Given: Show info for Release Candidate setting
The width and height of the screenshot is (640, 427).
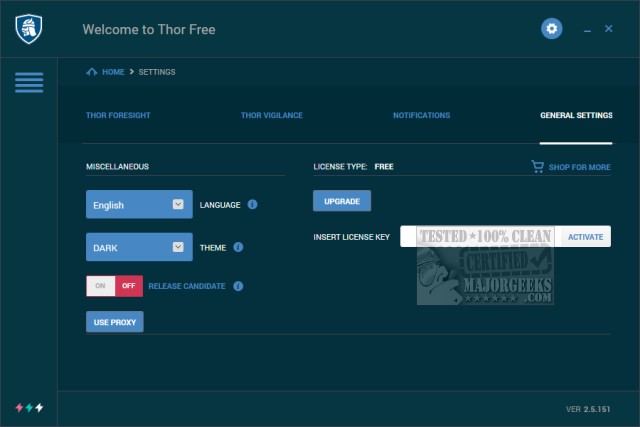Looking at the screenshot, I should [238, 286].
